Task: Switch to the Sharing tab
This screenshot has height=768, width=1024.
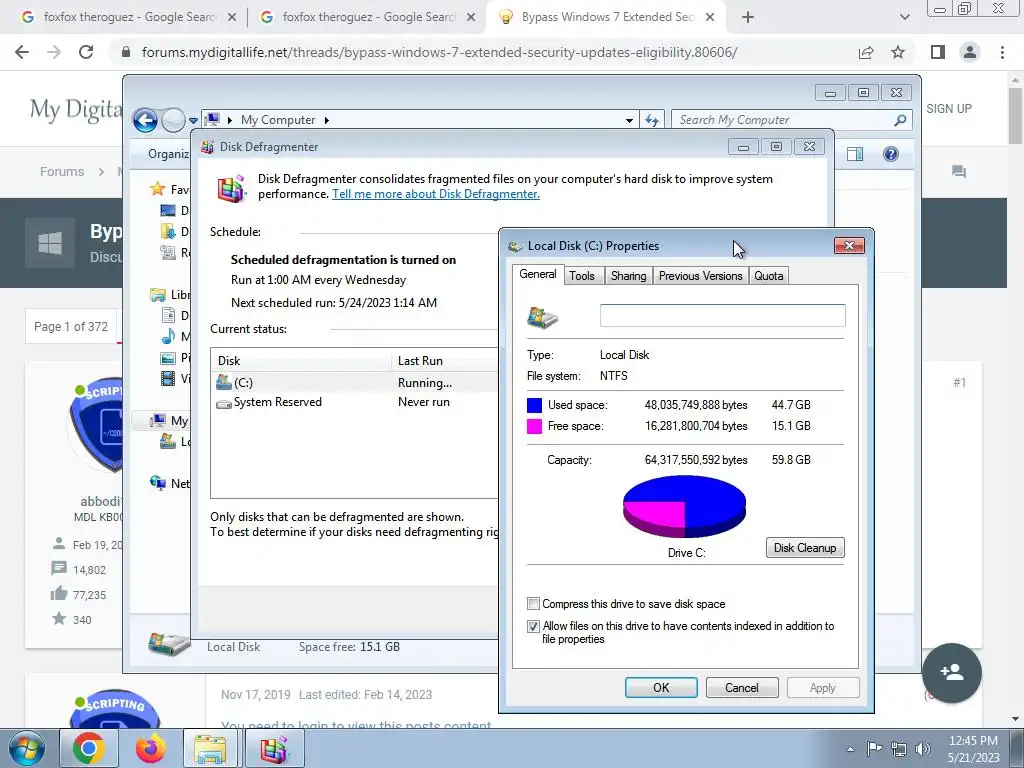Action: pos(628,276)
